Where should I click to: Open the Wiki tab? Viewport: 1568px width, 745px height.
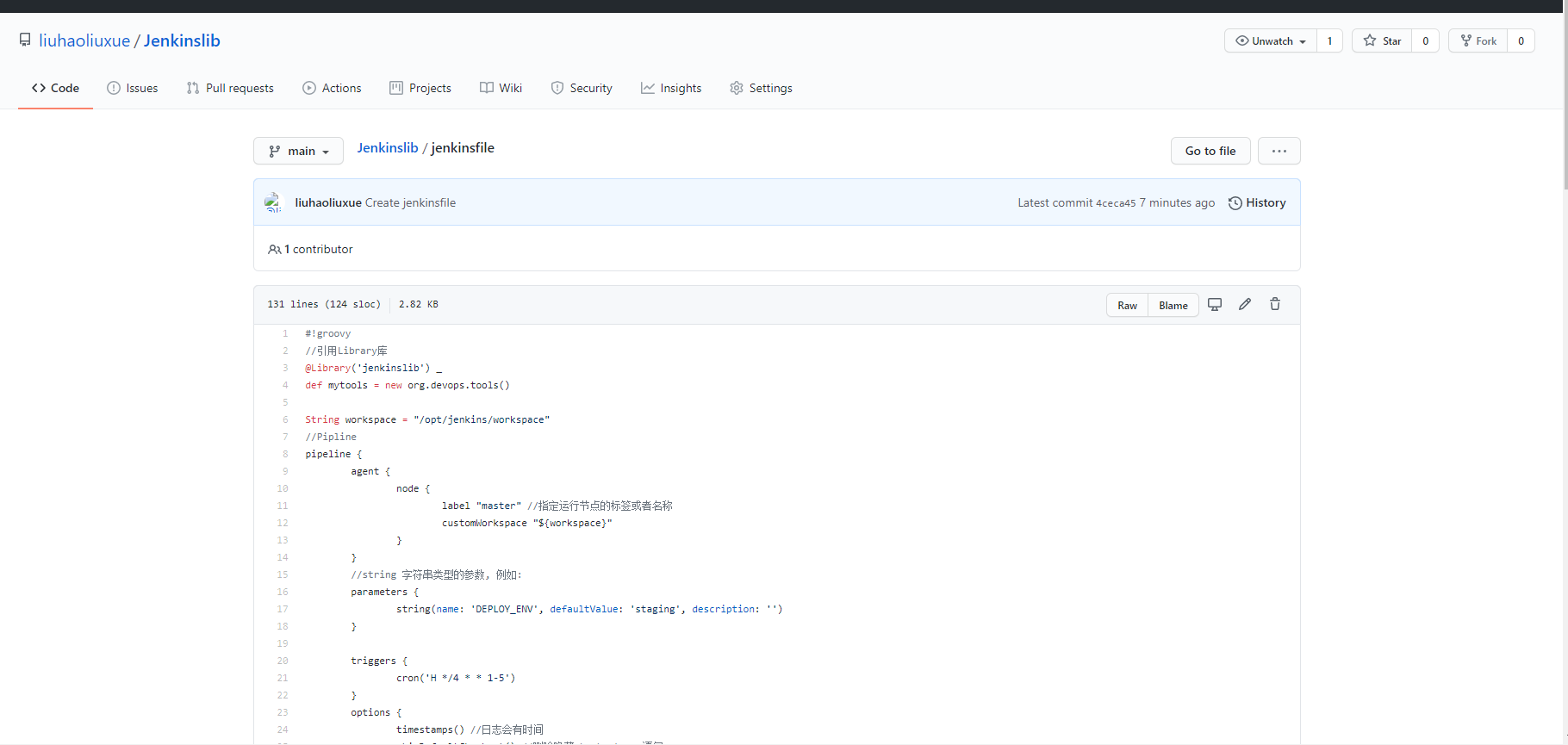click(x=501, y=88)
